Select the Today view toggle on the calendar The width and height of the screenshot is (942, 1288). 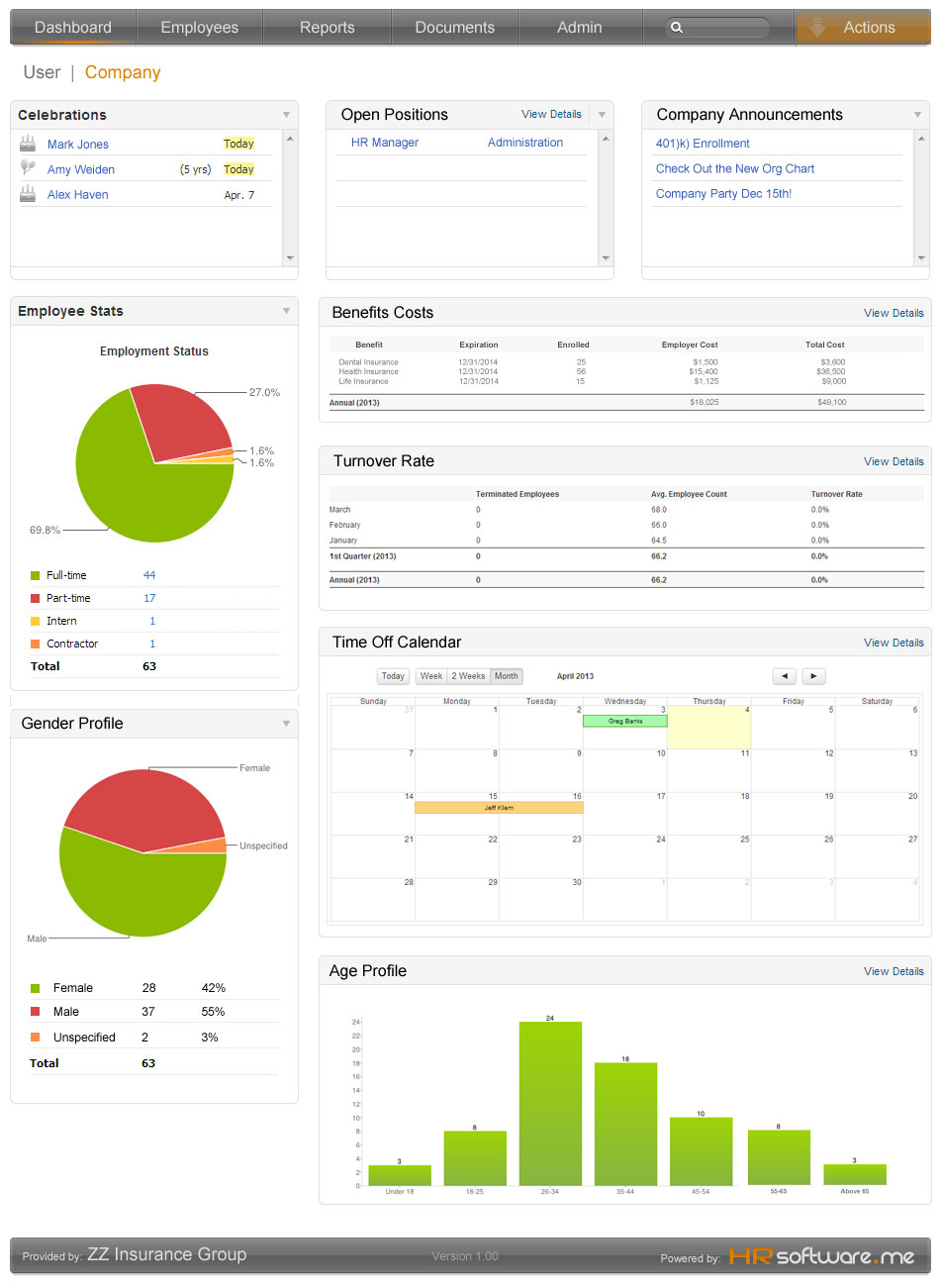click(x=392, y=675)
